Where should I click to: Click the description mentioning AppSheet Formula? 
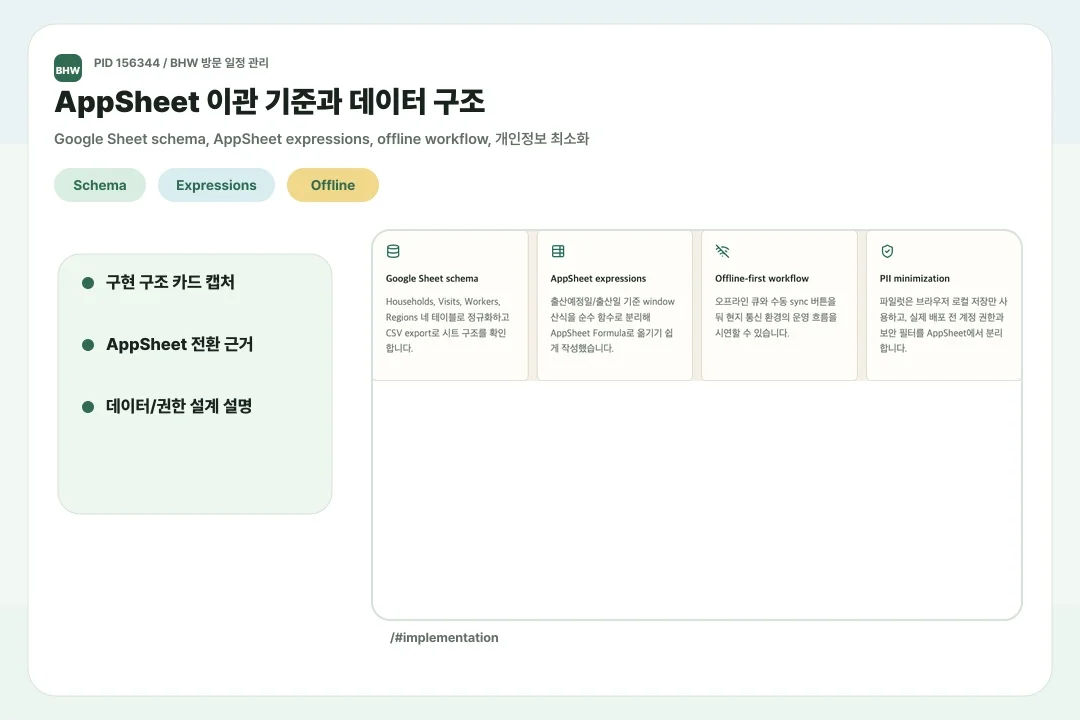point(612,325)
